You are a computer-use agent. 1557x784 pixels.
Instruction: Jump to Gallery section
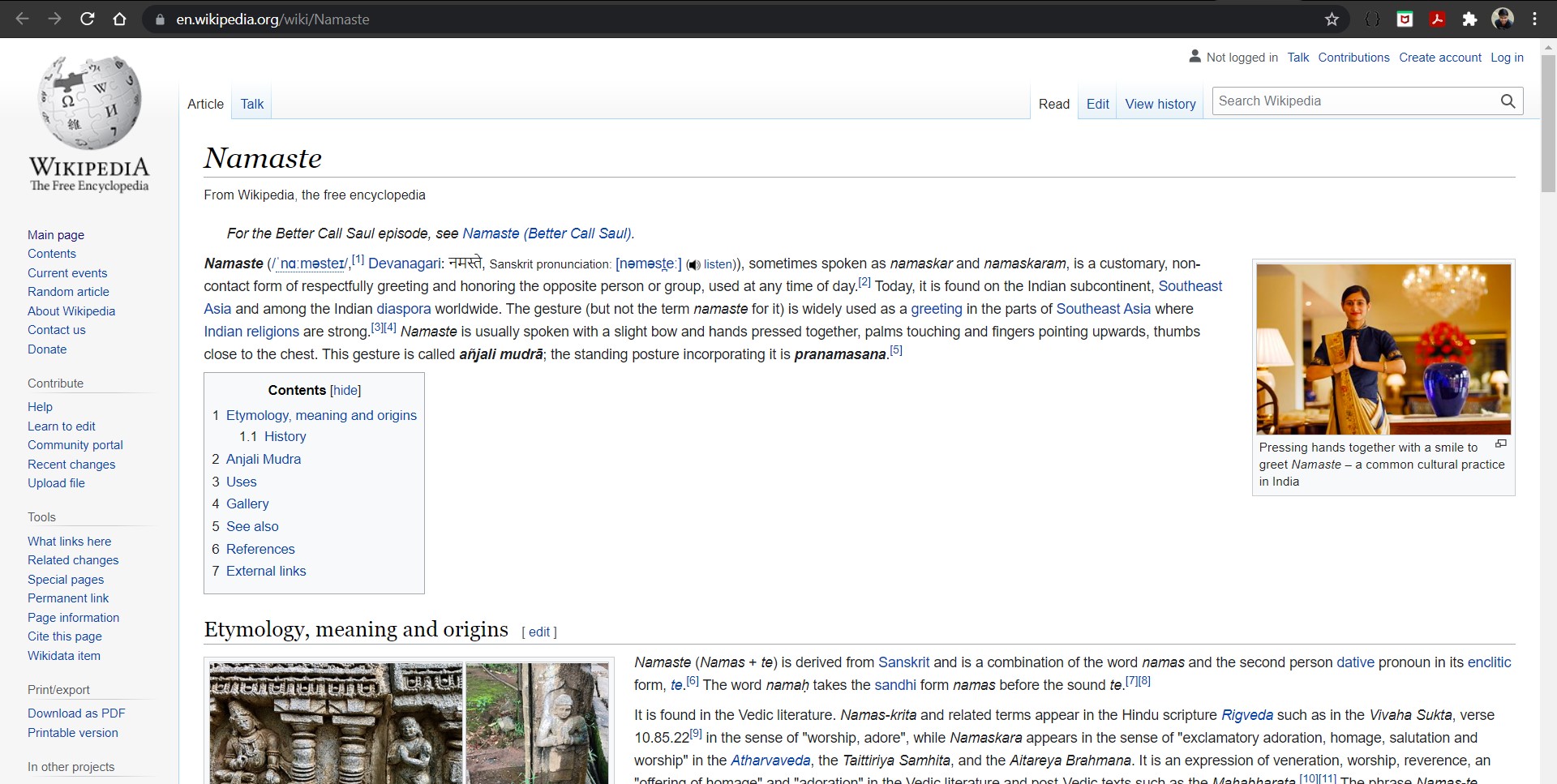tap(247, 503)
